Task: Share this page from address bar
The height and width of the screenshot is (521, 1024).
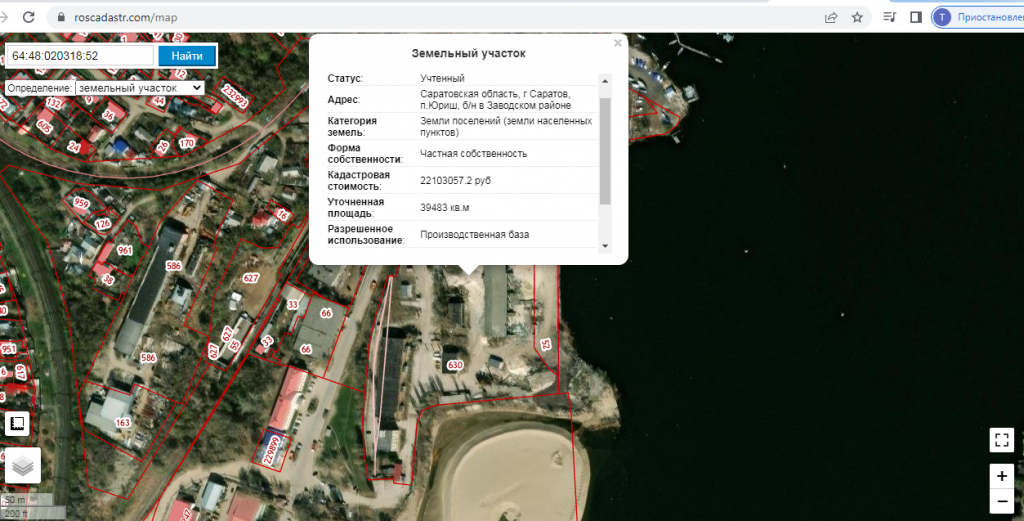Action: 831,17
